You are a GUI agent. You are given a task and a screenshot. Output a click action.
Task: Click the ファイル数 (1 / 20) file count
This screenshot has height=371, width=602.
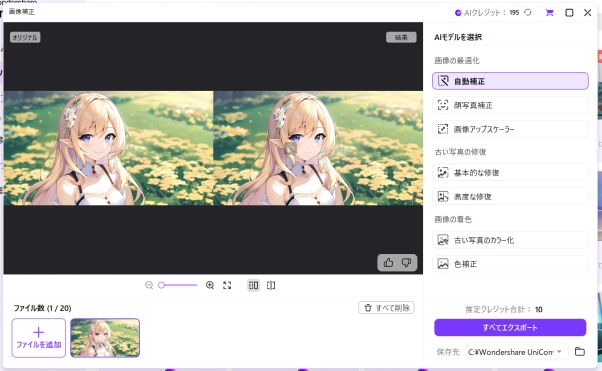tap(43, 308)
